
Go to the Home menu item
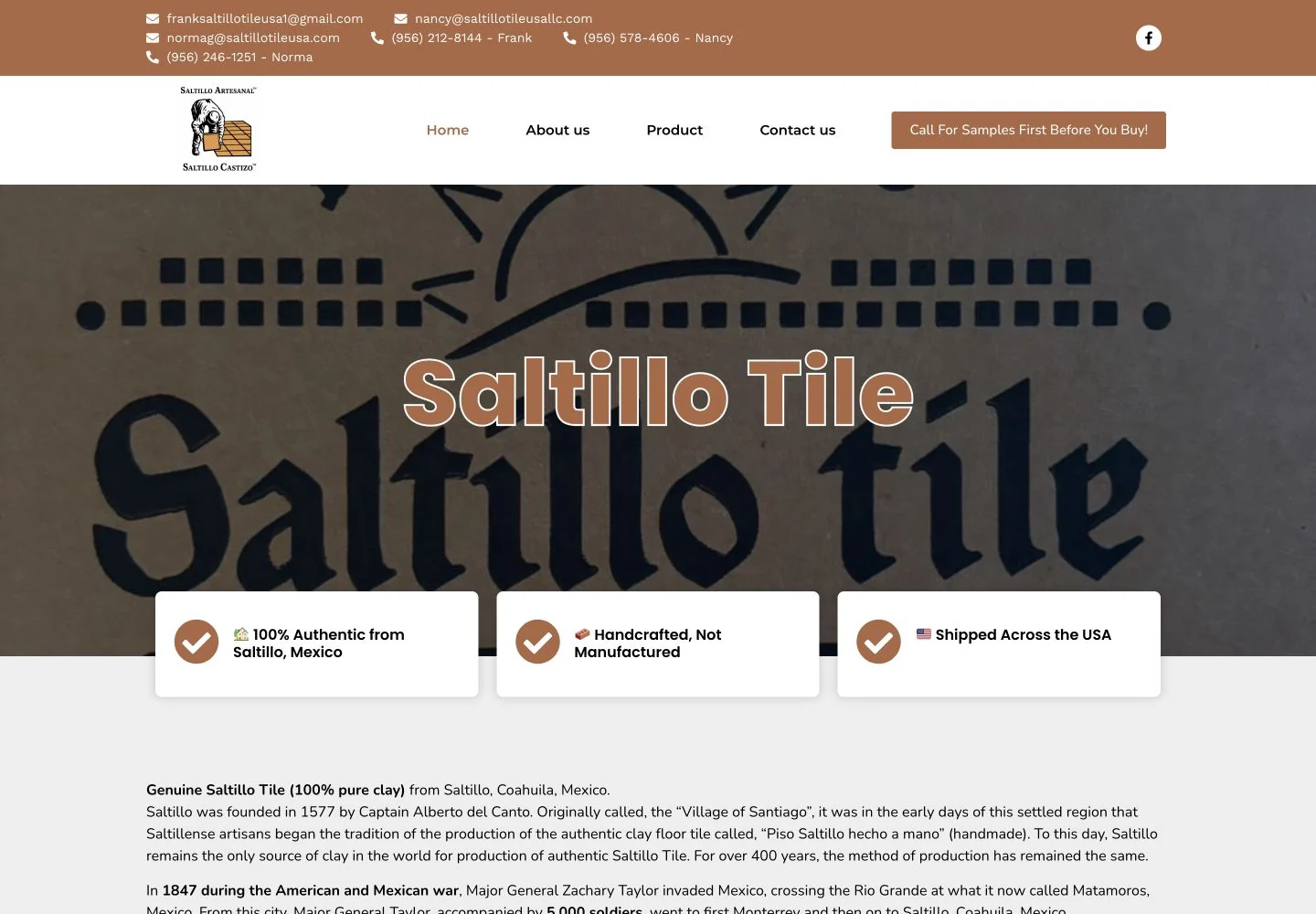tap(448, 130)
